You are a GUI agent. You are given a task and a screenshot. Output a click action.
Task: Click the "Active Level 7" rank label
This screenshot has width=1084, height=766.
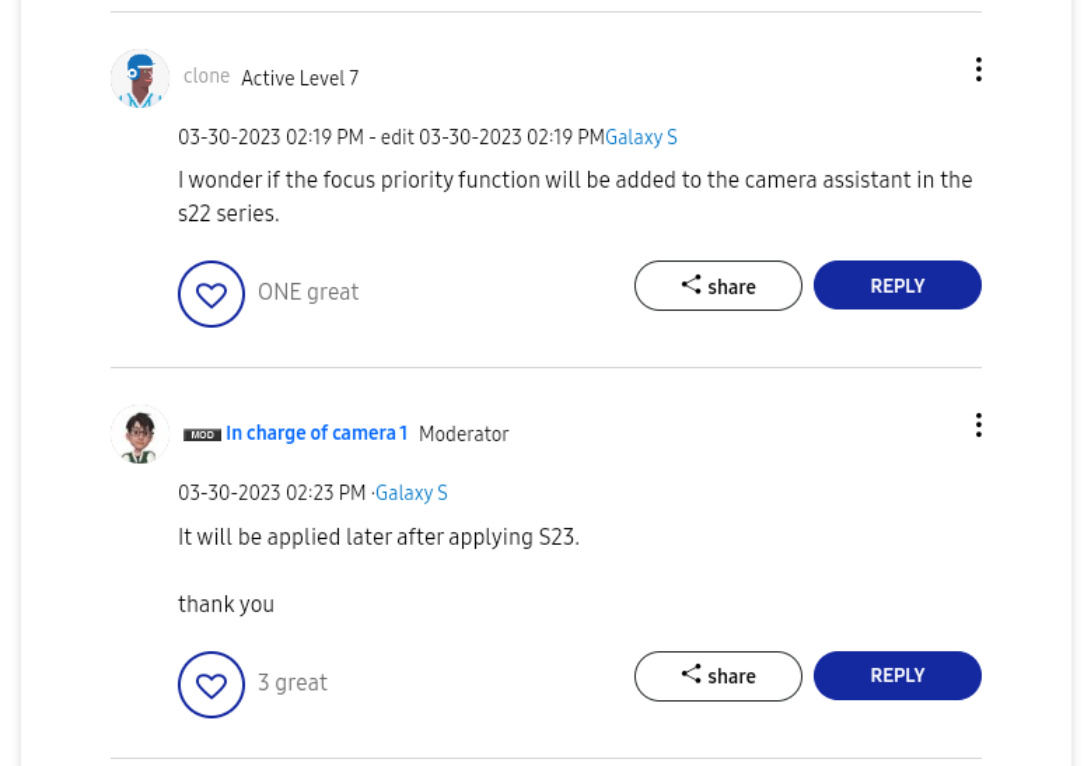tap(300, 78)
